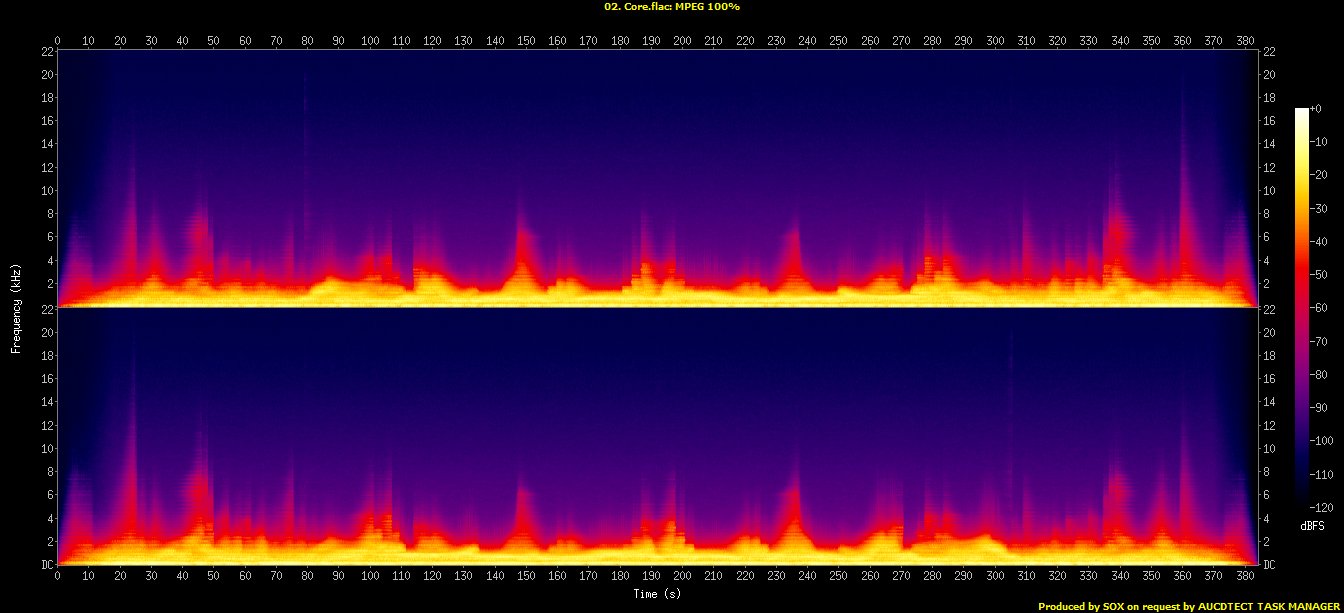Viewport: 1344px width, 613px height.
Task: Click the "Frequency (kHz)" axis label
Action: [16, 307]
